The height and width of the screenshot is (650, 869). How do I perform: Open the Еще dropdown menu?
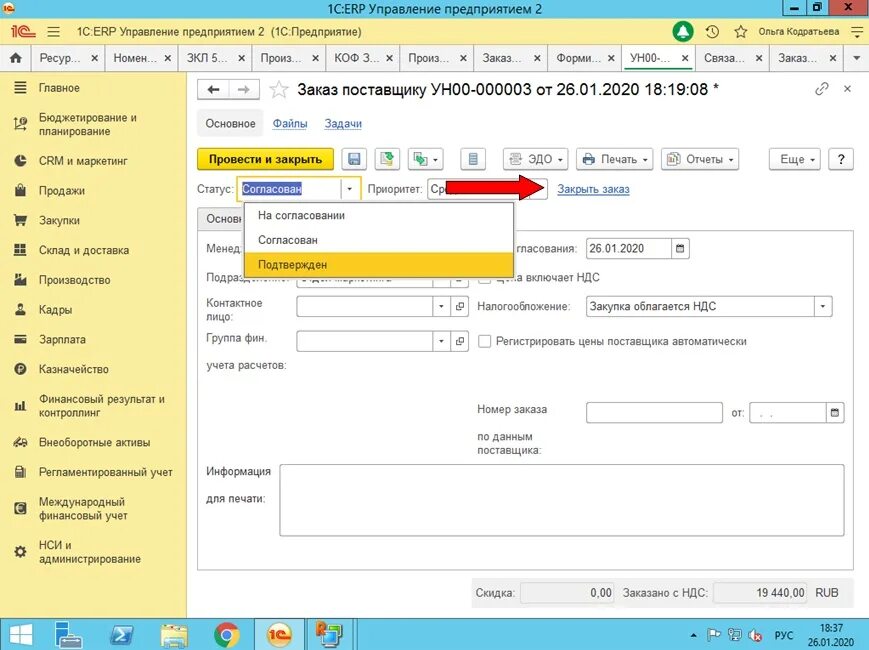[795, 159]
